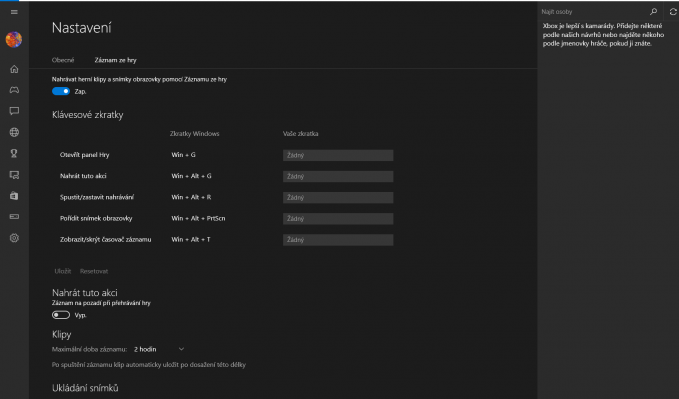679x399 pixels.
Task: Click the Záznam na pozadí při přehrávání hry text
Action: [101, 303]
